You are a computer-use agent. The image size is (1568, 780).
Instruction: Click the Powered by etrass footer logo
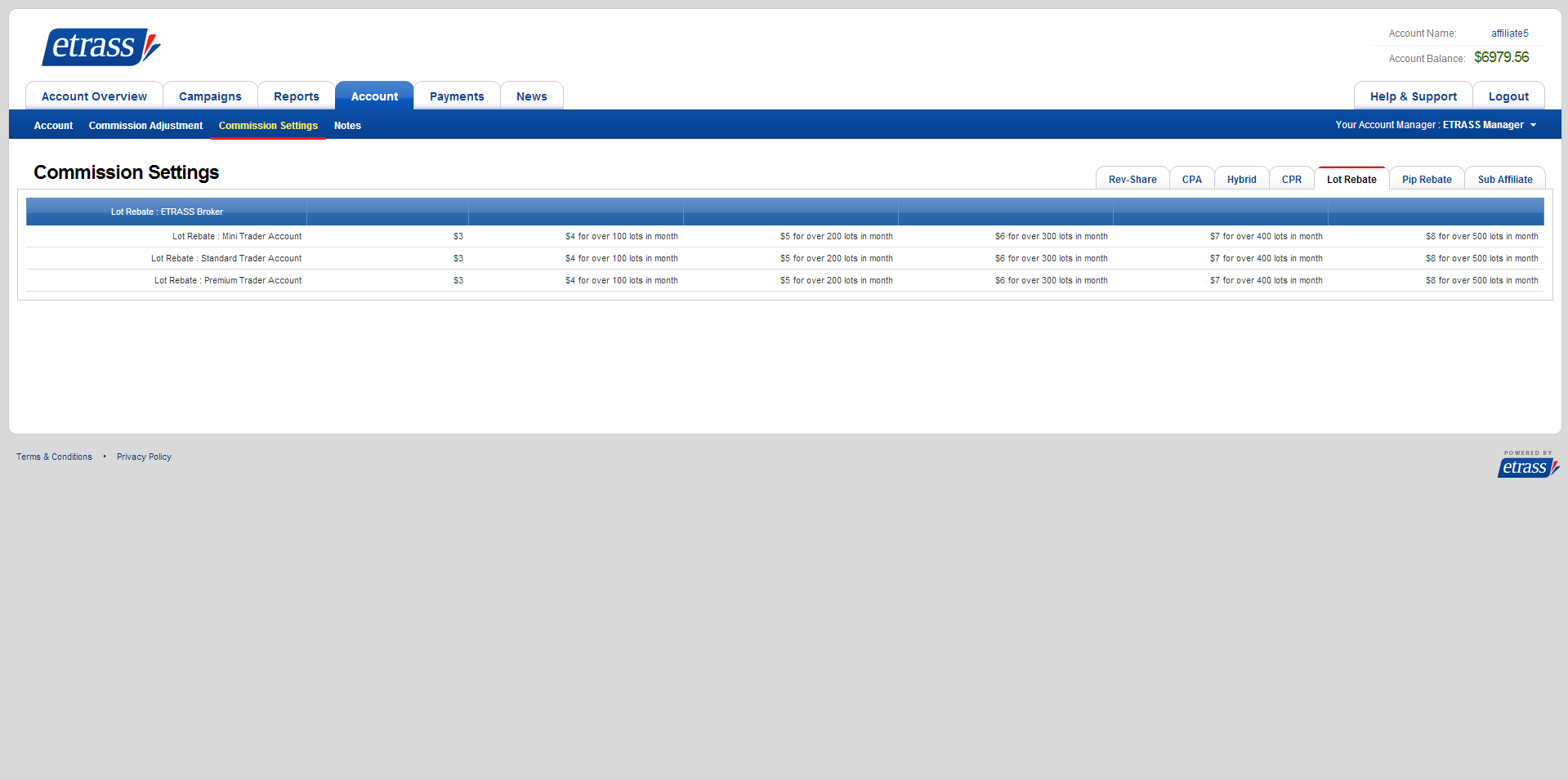coord(1526,466)
